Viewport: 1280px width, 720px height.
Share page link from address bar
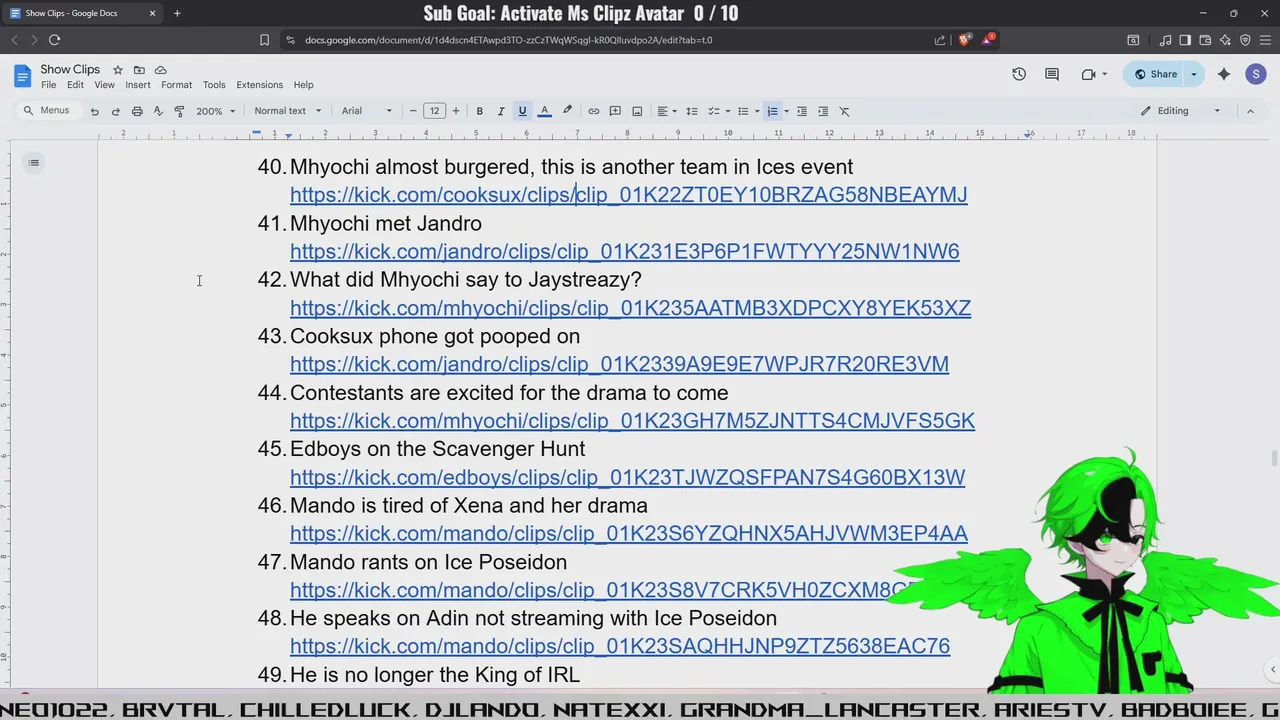pos(940,40)
